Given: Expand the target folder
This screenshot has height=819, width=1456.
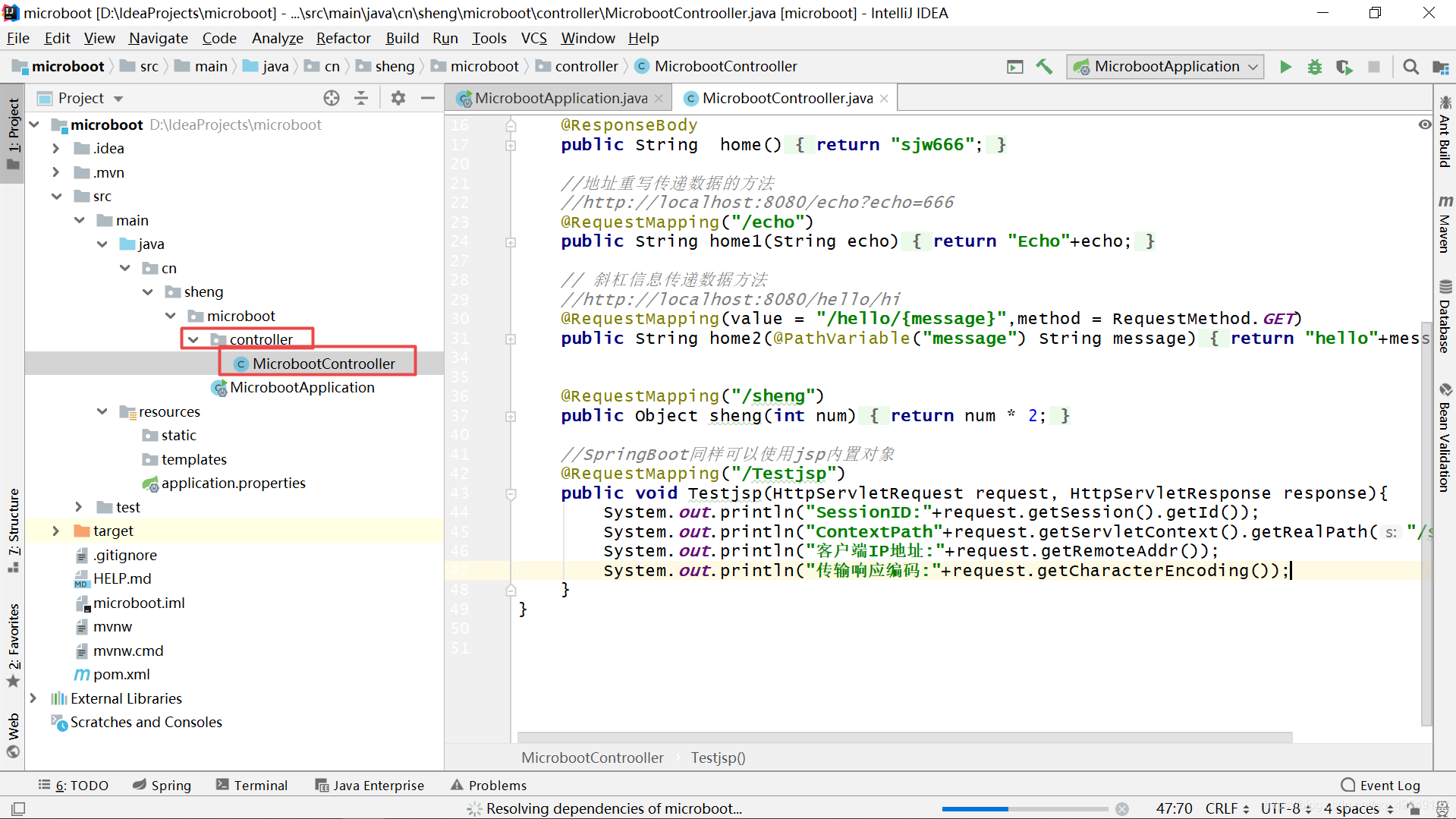Looking at the screenshot, I should [x=56, y=531].
